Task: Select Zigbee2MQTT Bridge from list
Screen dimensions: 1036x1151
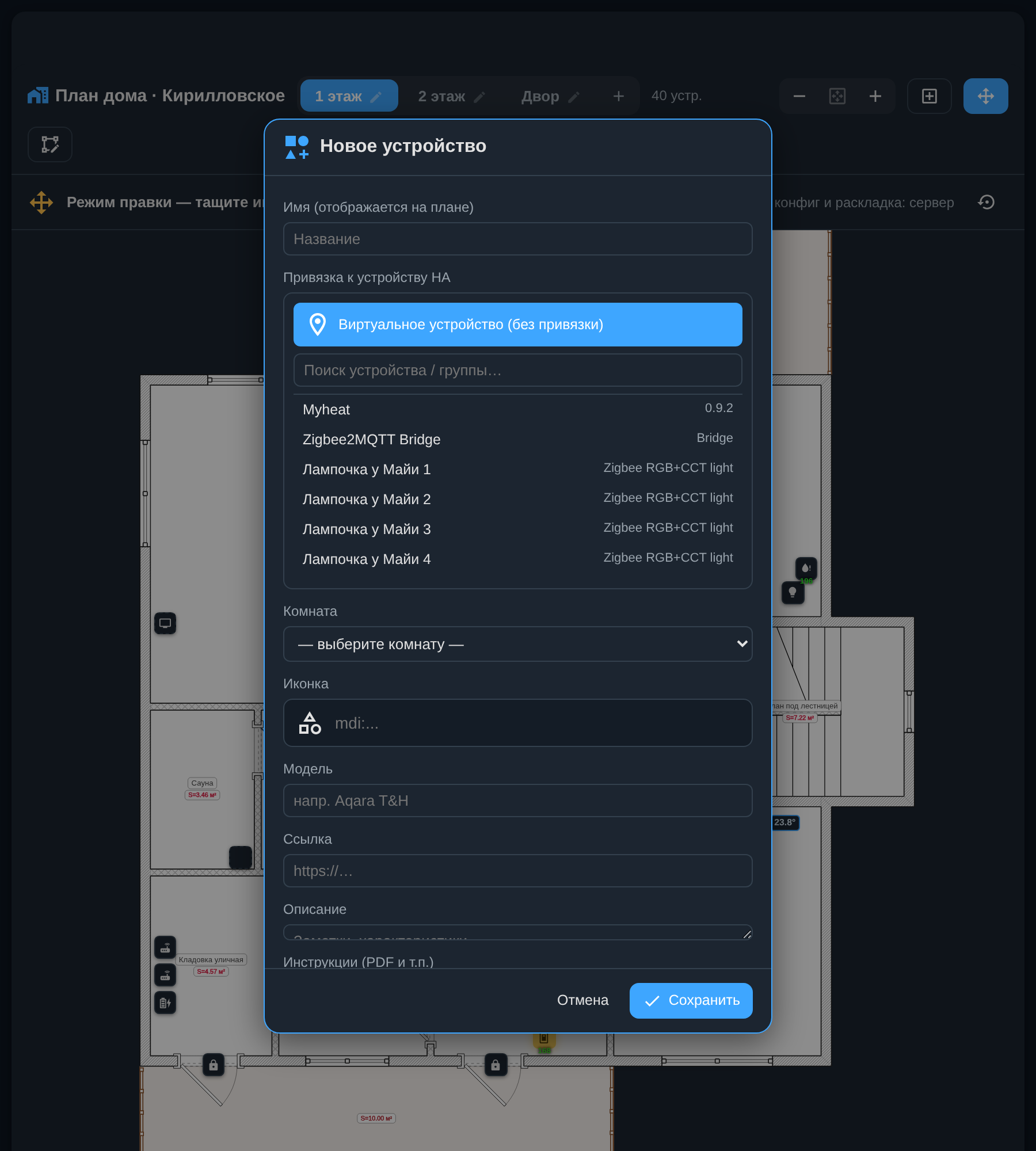Action: point(517,439)
